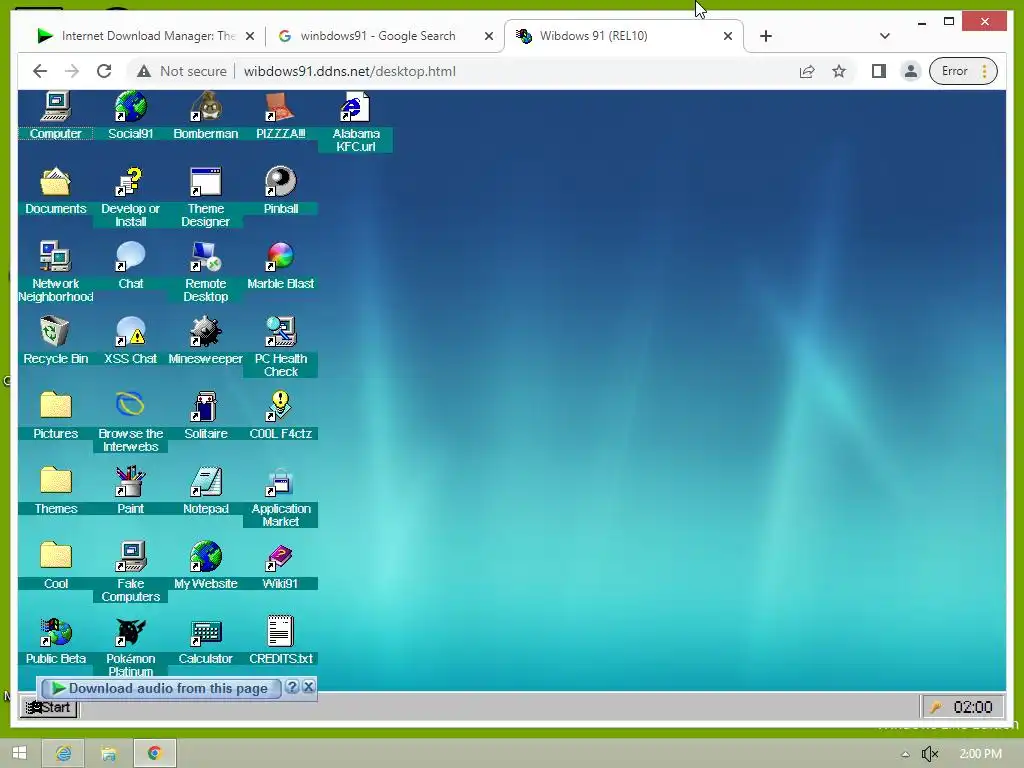Launch the Minesweeper game icon
The width and height of the screenshot is (1024, 768).
206,341
